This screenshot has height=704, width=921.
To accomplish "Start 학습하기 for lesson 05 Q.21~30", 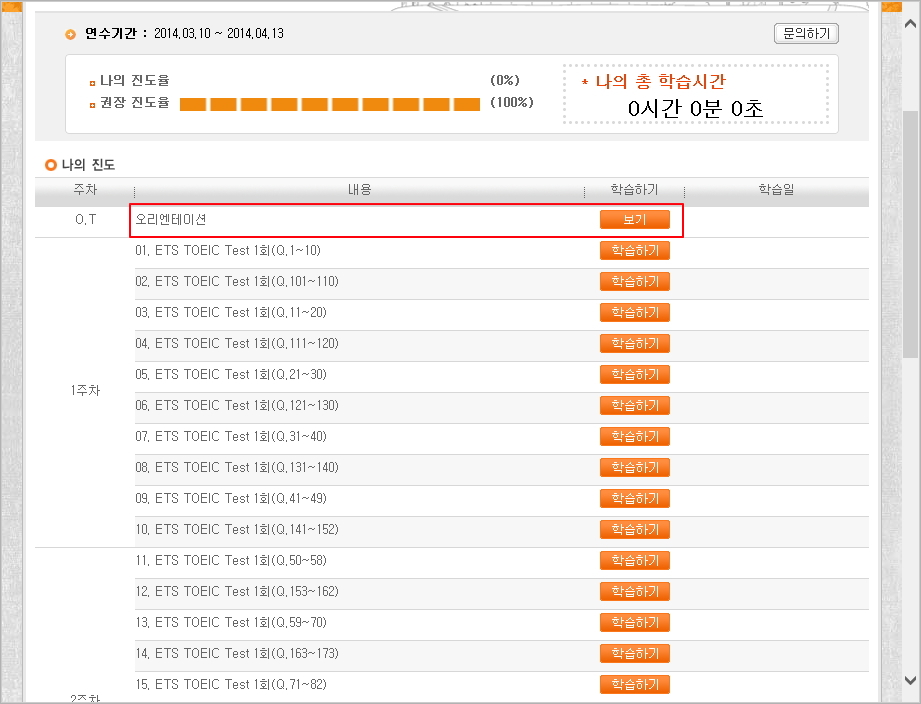I will (634, 375).
